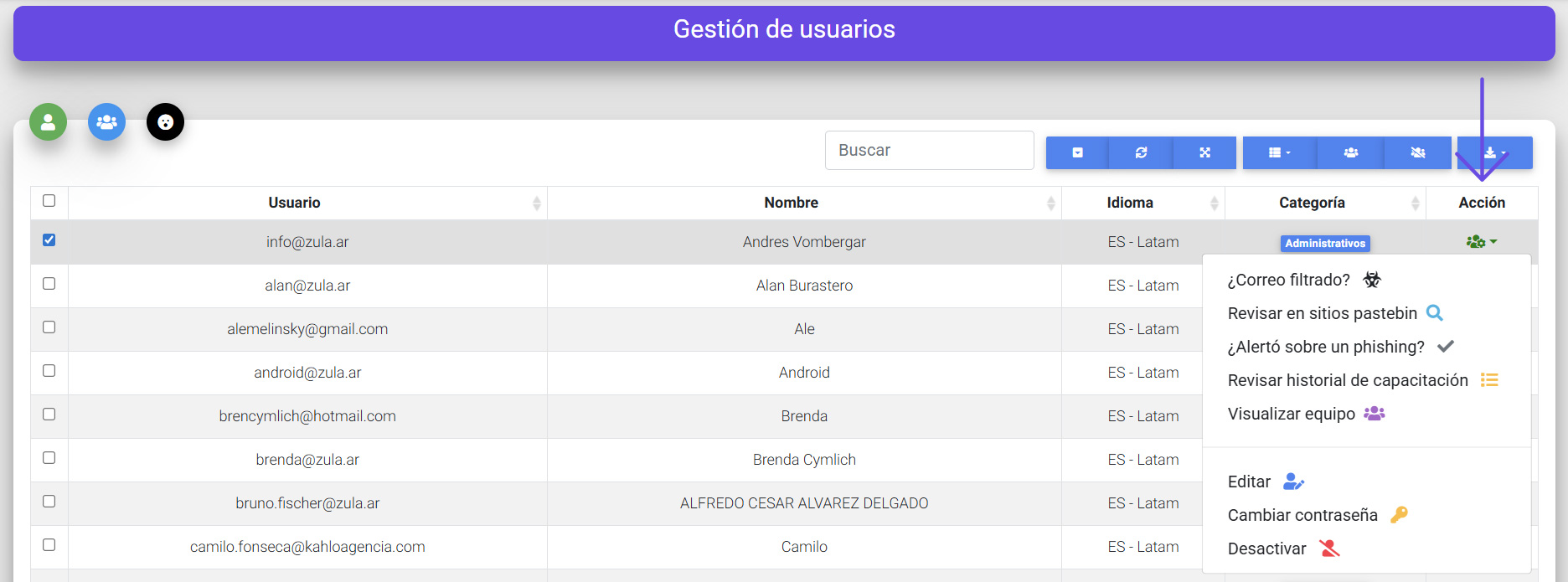The image size is (1568, 582).
Task: Click the fullscreen expand toolbar icon
Action: point(1204,152)
